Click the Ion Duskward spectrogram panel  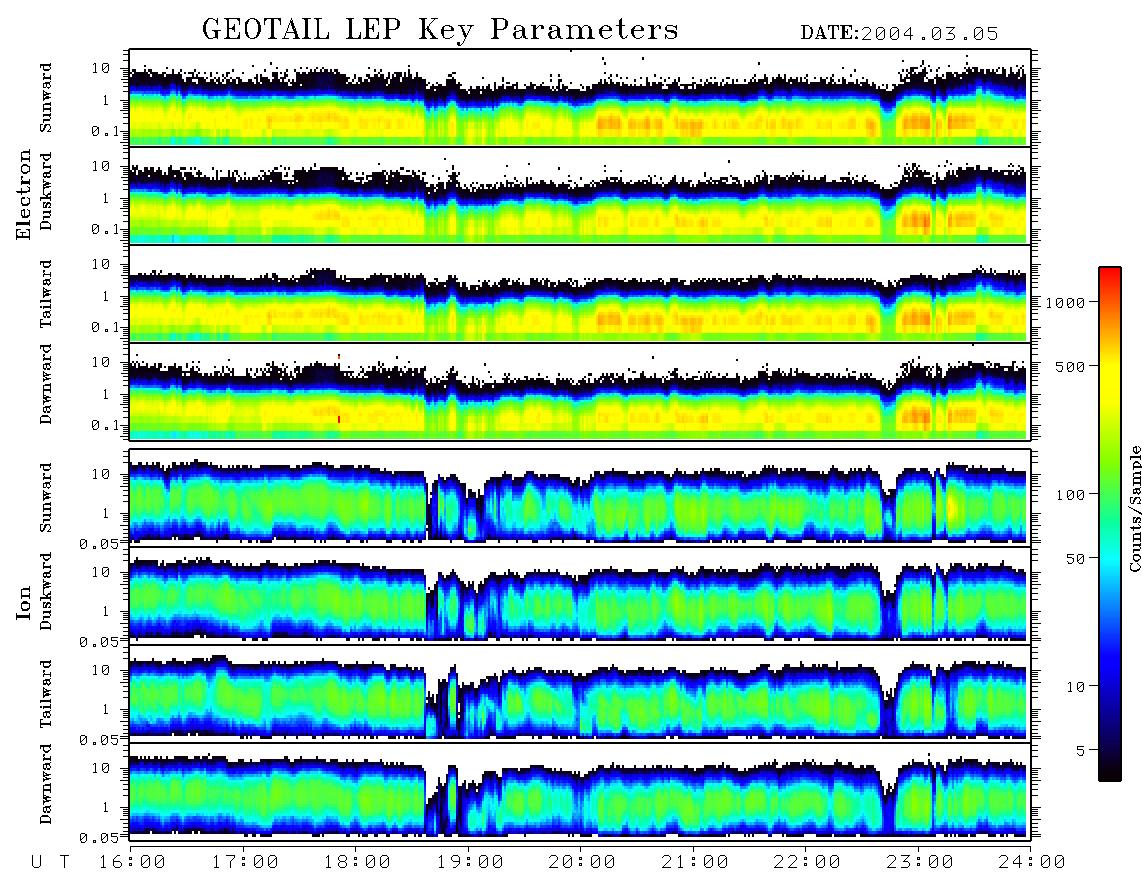point(580,595)
